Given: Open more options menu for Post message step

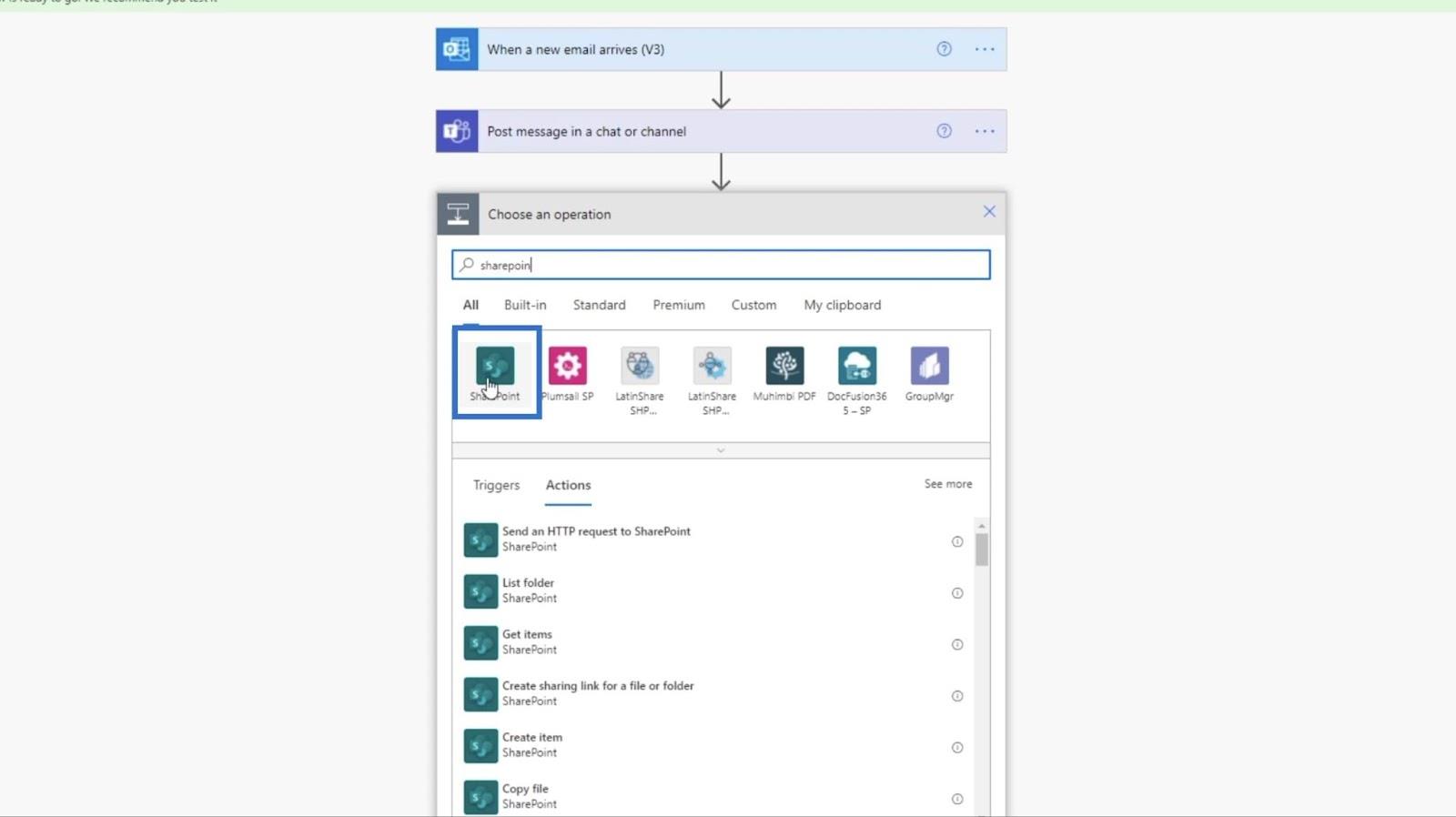Looking at the screenshot, I should coord(985,131).
